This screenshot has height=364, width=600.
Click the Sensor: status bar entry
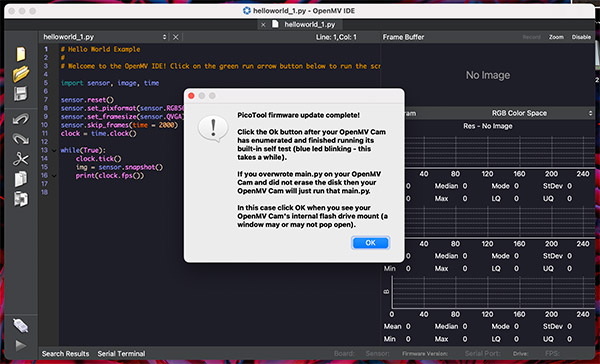pyautogui.click(x=377, y=354)
